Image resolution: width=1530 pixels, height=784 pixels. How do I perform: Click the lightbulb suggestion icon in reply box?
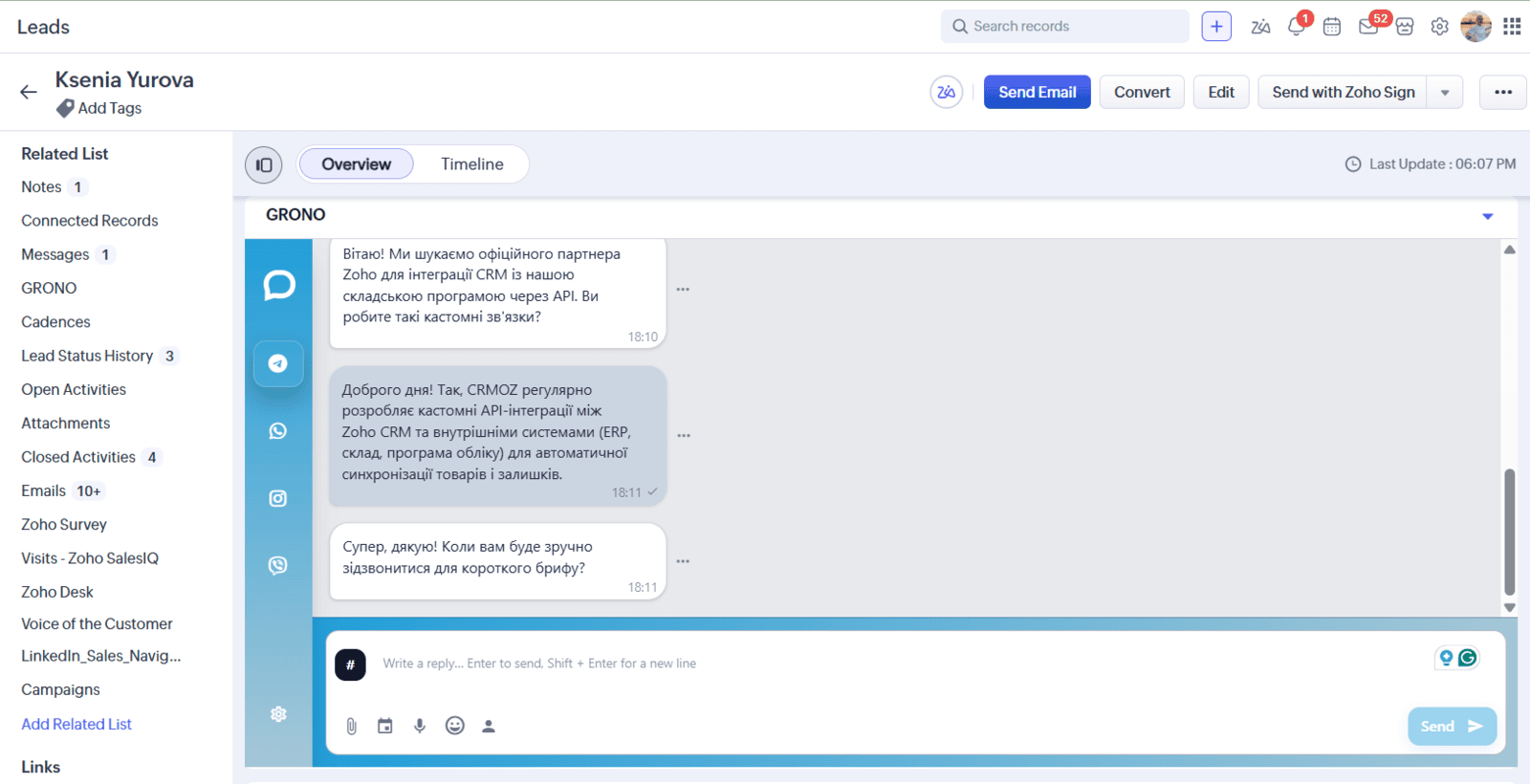pos(1446,658)
